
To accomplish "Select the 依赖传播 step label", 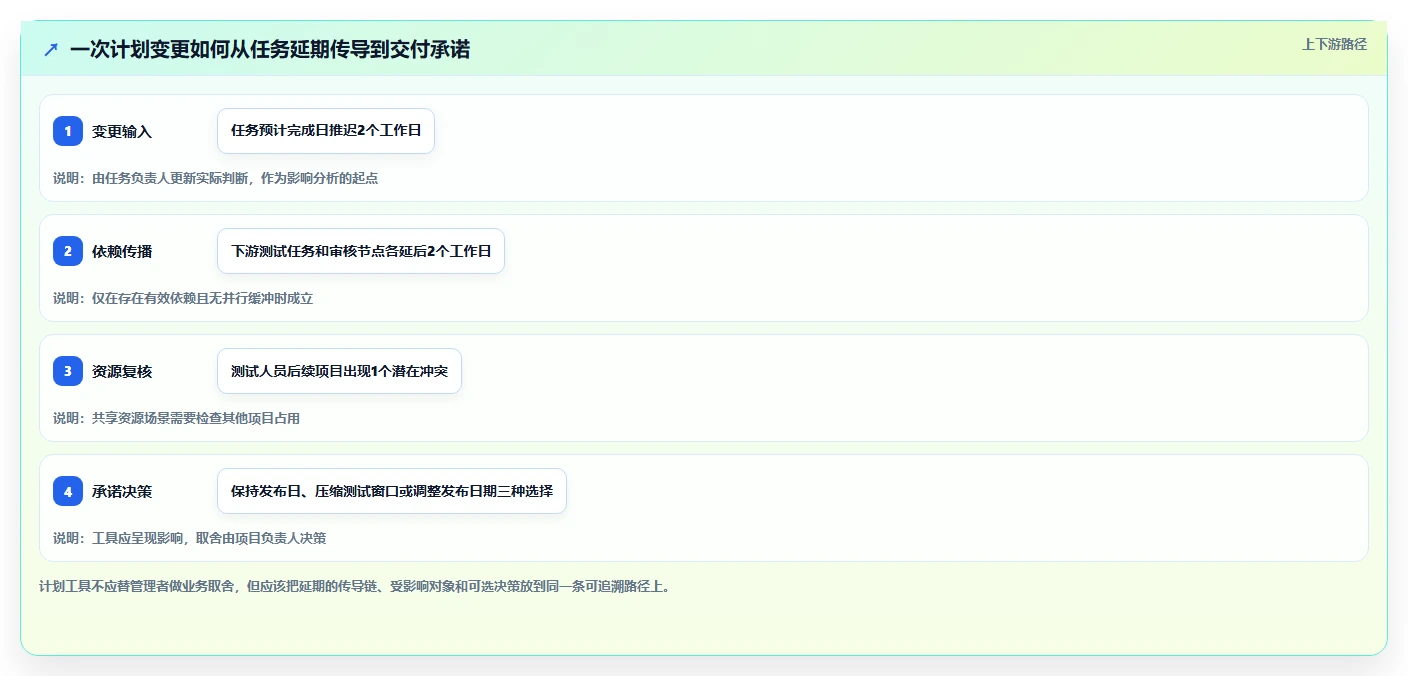I will (x=122, y=251).
